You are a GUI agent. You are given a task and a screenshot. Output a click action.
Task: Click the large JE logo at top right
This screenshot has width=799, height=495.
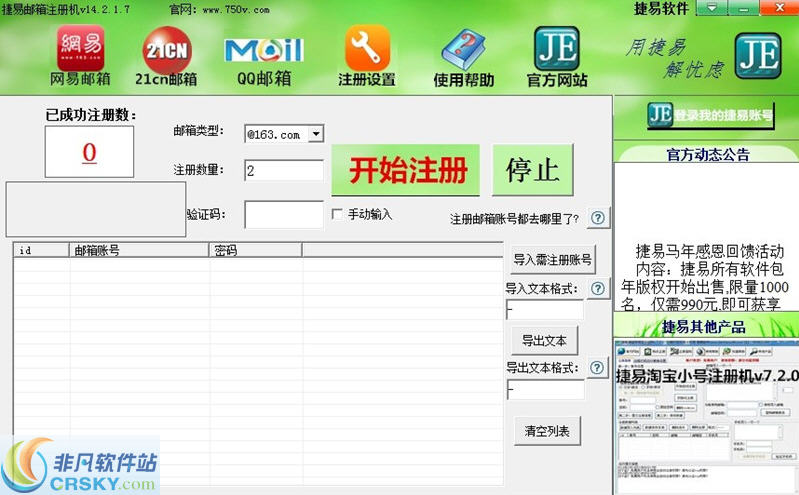pos(758,56)
